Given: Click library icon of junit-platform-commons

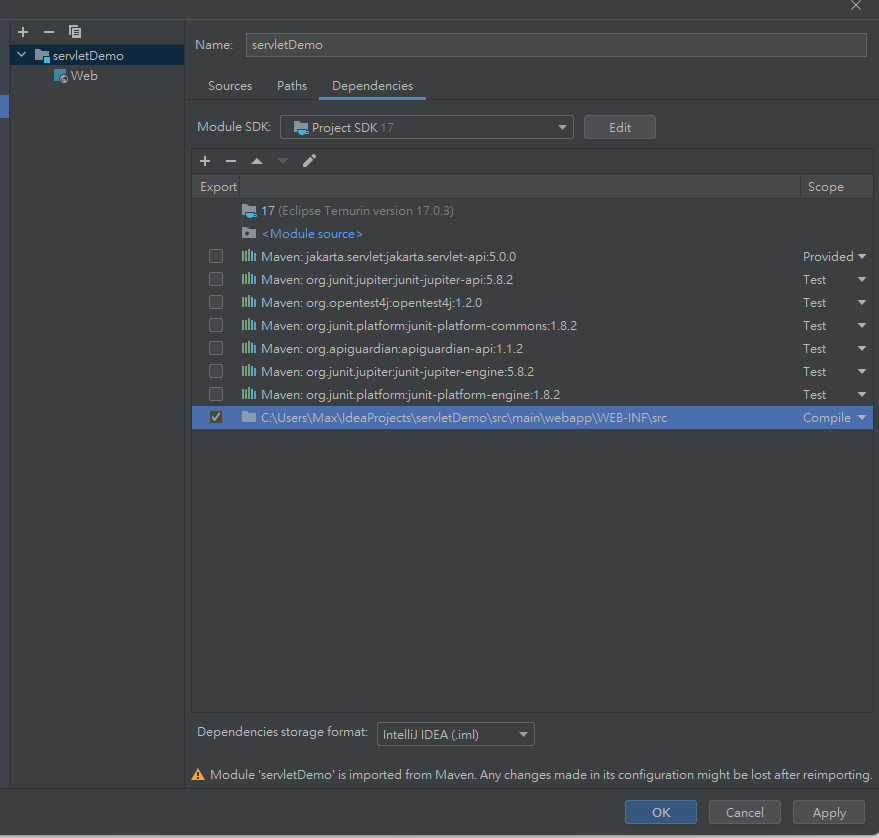Looking at the screenshot, I should coord(249,325).
